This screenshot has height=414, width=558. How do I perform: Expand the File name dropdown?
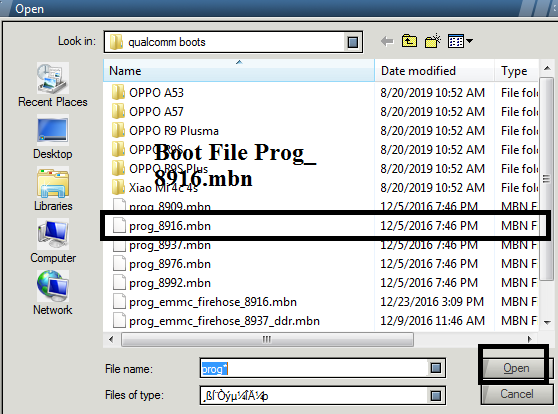tap(436, 368)
